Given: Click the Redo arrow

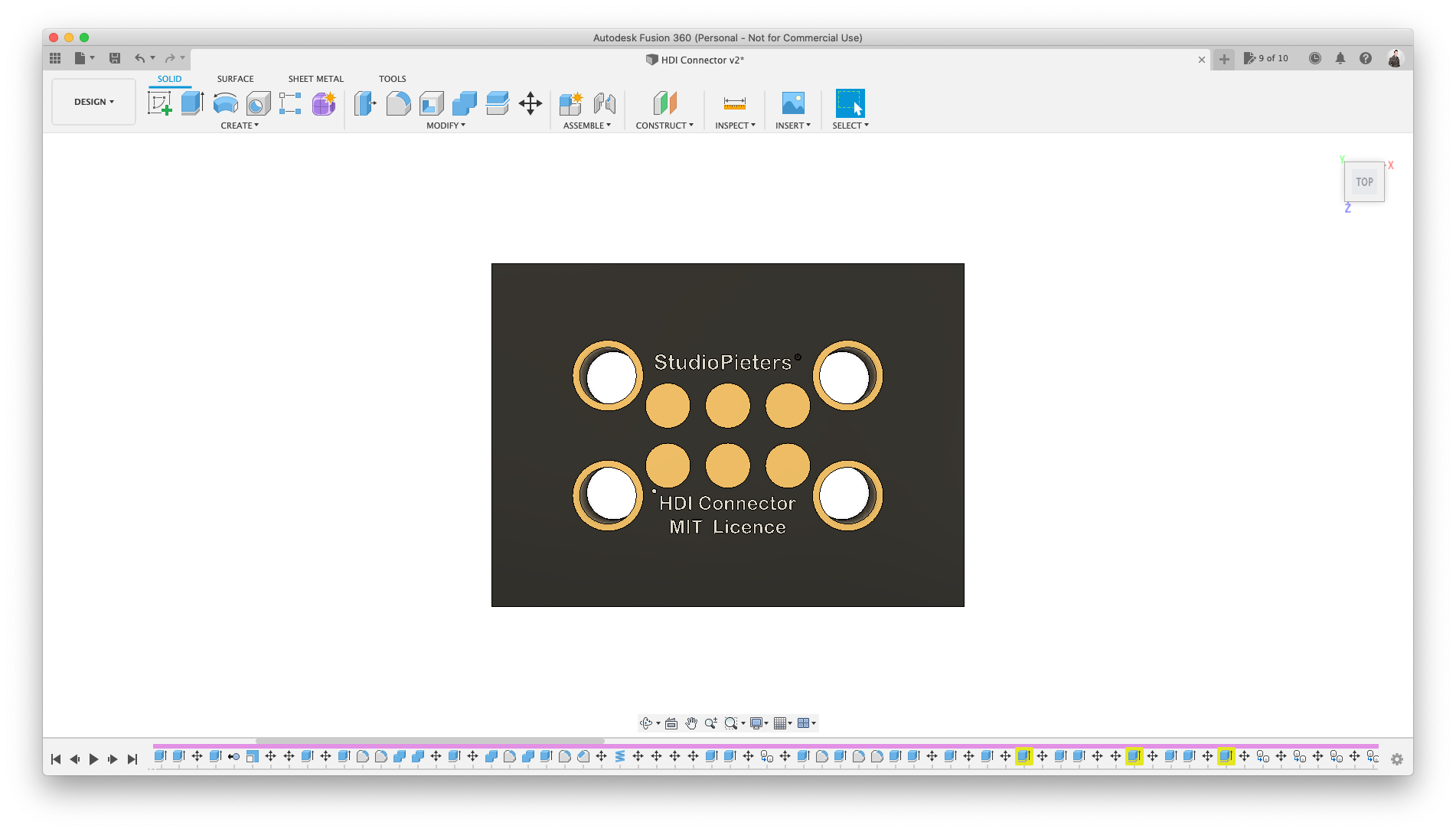Looking at the screenshot, I should tap(170, 58).
